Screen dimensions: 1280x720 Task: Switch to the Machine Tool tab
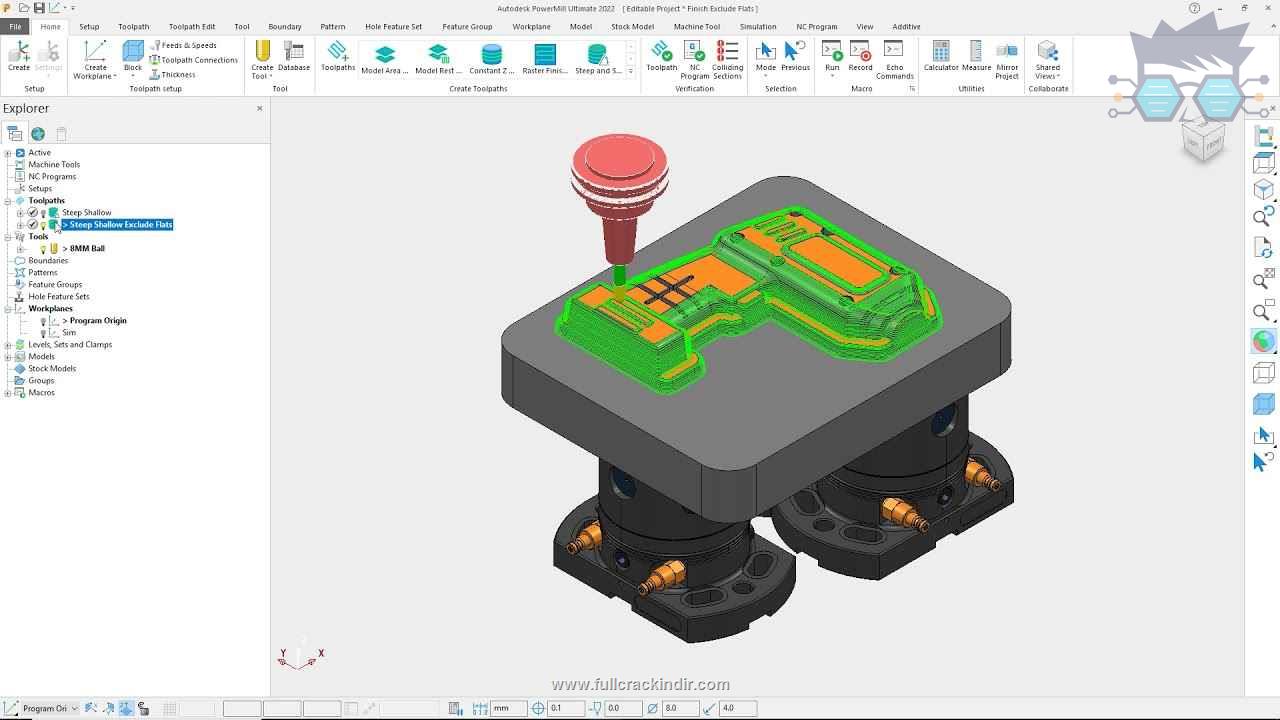pos(697,26)
